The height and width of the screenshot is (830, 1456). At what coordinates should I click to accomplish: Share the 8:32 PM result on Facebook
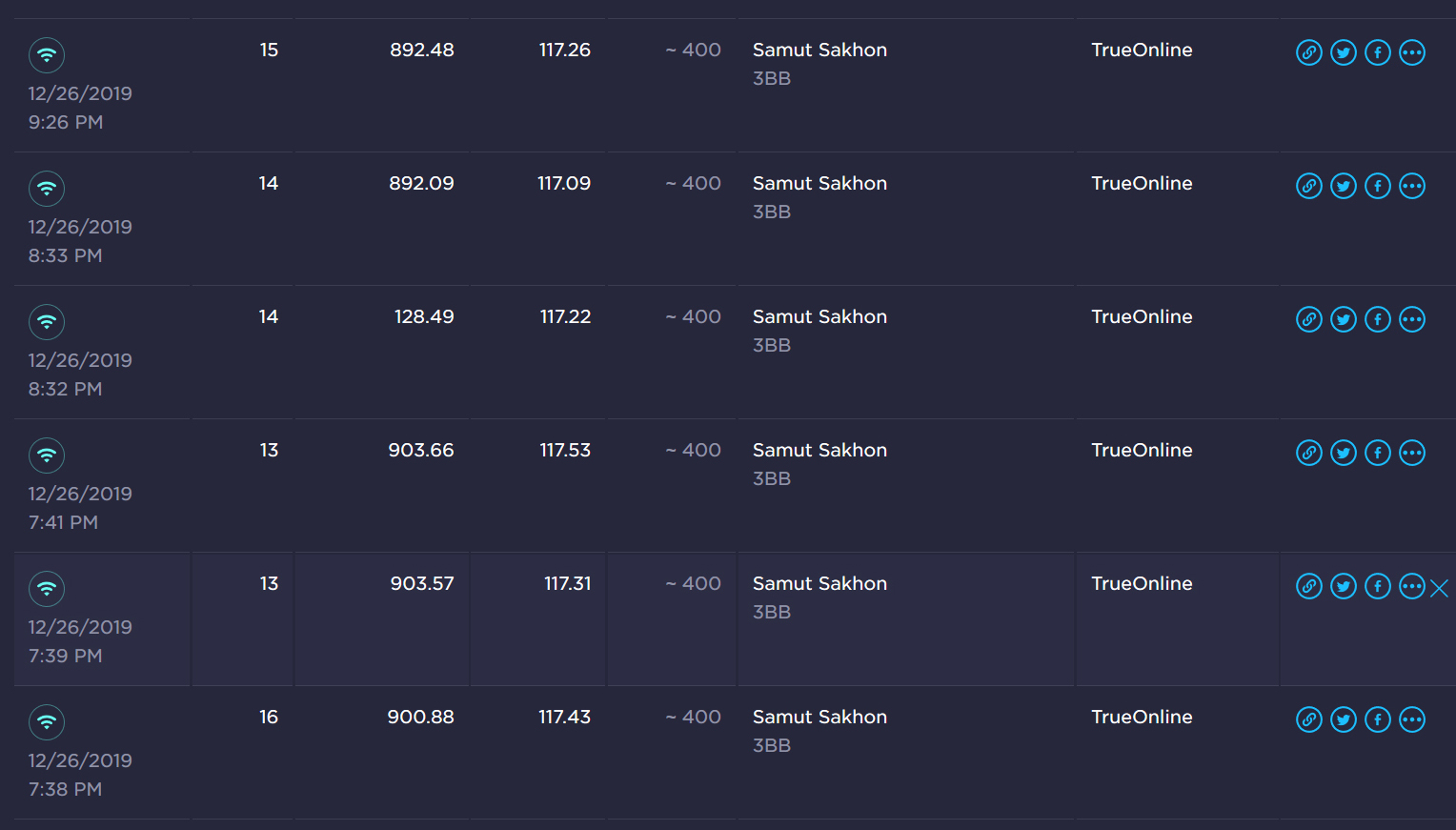click(x=1378, y=319)
